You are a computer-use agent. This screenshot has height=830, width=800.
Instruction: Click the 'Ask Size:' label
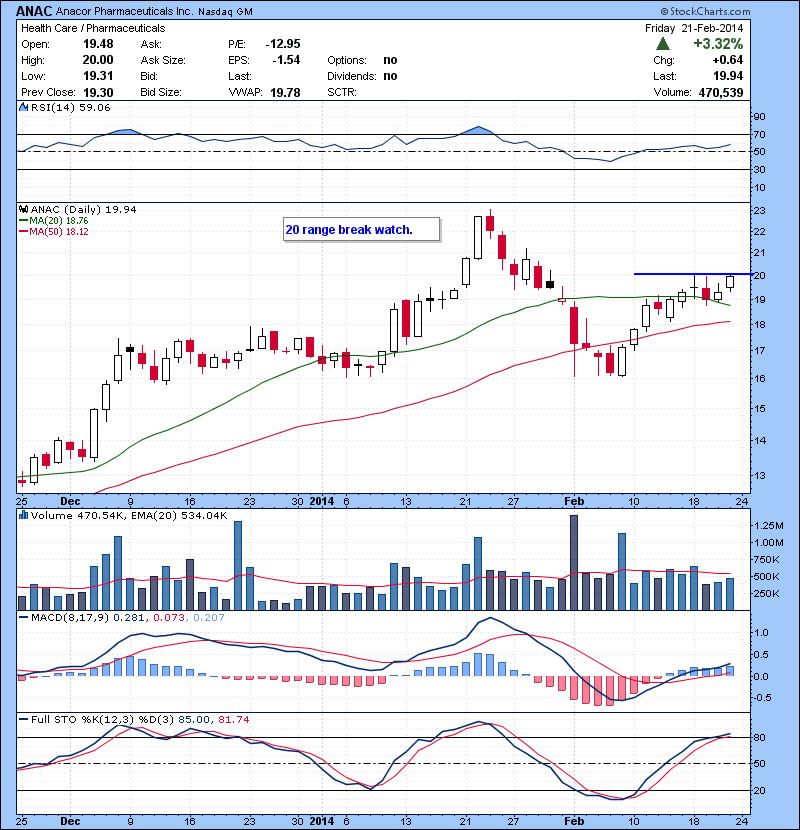(163, 60)
